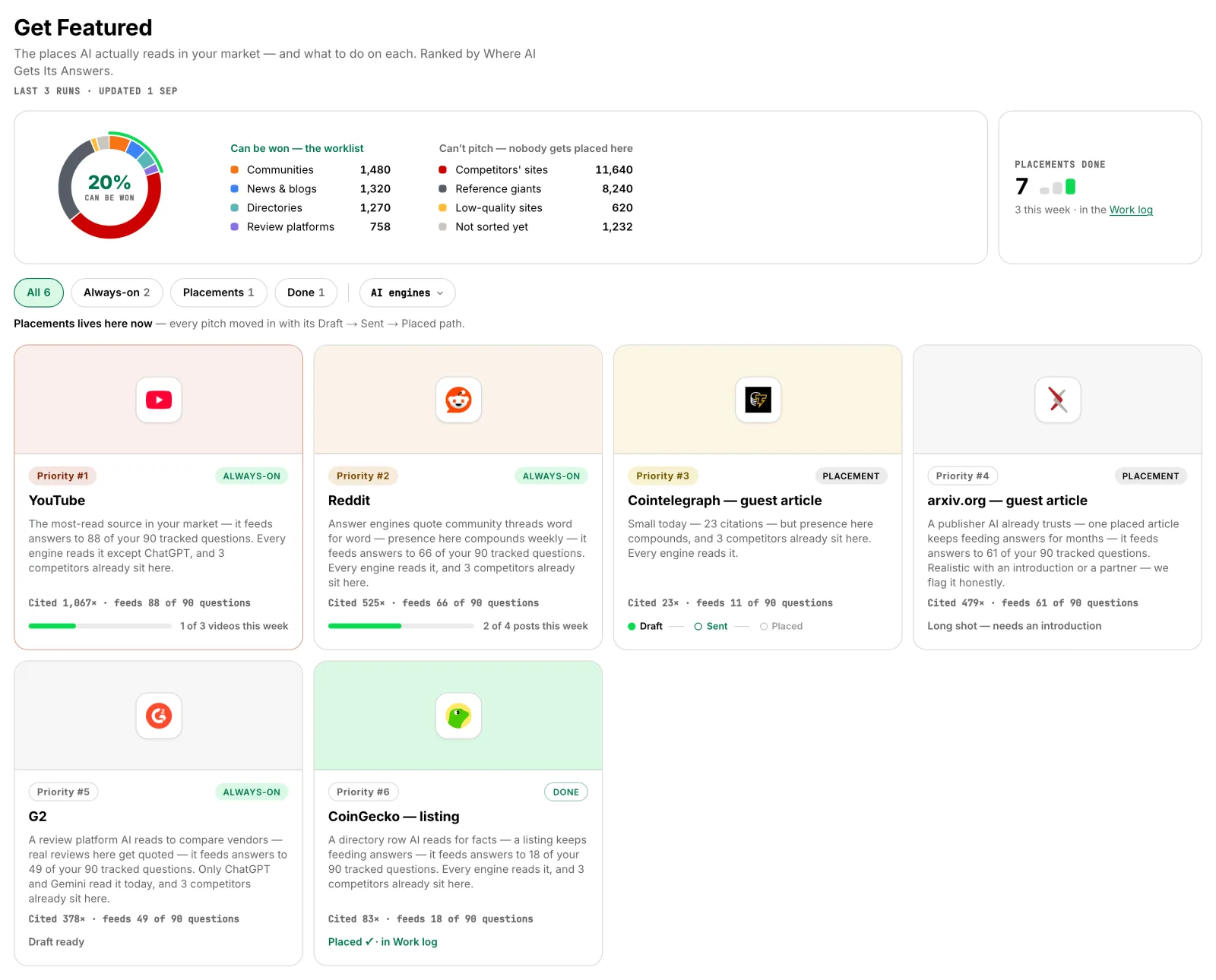The width and height of the screenshot is (1216, 980).
Task: Select the Cointelegraph logo icon
Action: pos(758,400)
